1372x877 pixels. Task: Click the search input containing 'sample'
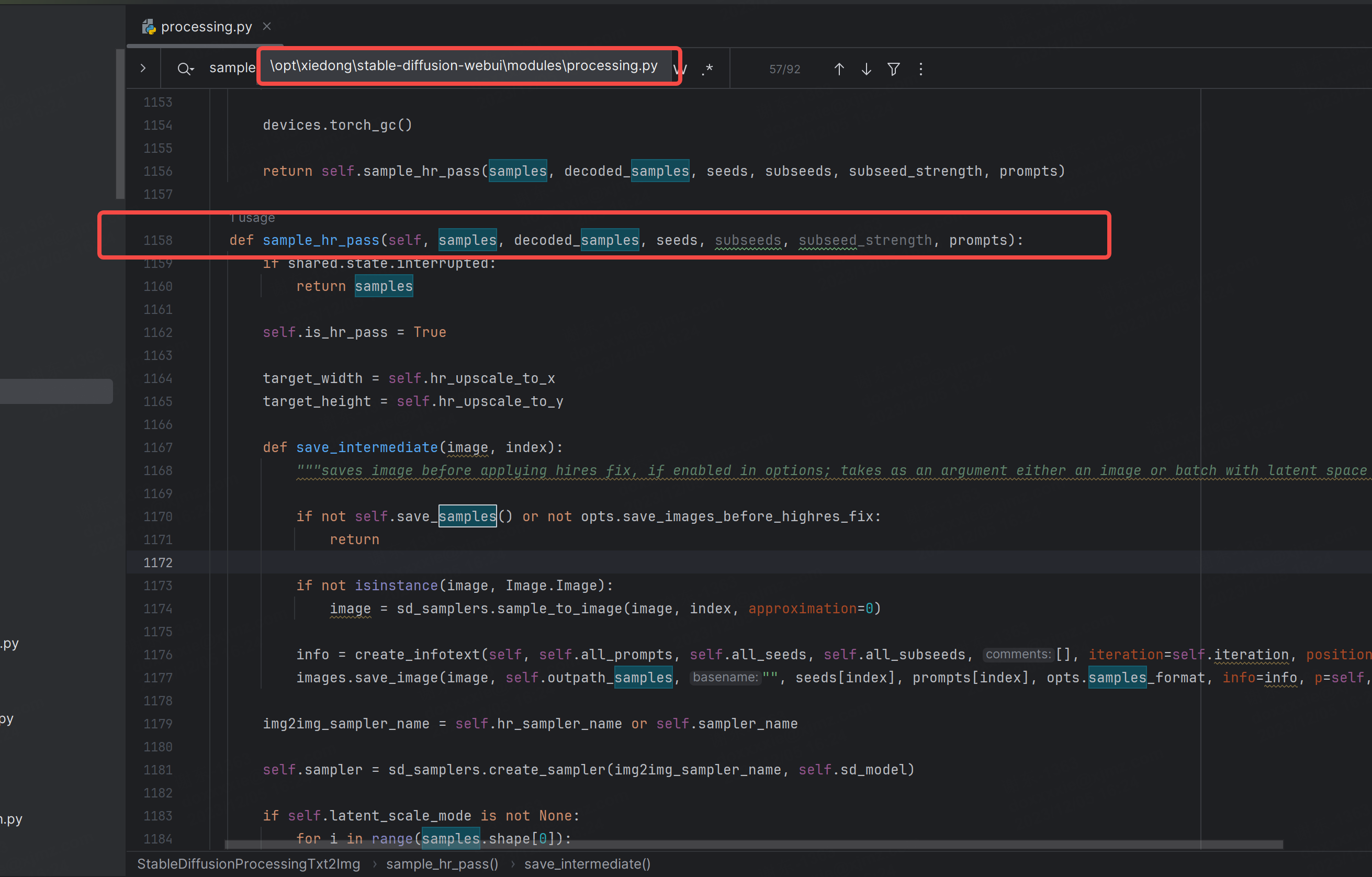232,68
